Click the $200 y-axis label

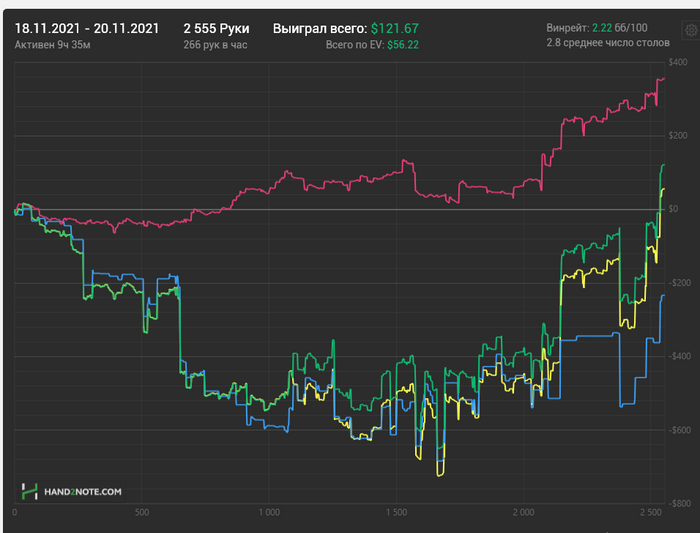678,136
